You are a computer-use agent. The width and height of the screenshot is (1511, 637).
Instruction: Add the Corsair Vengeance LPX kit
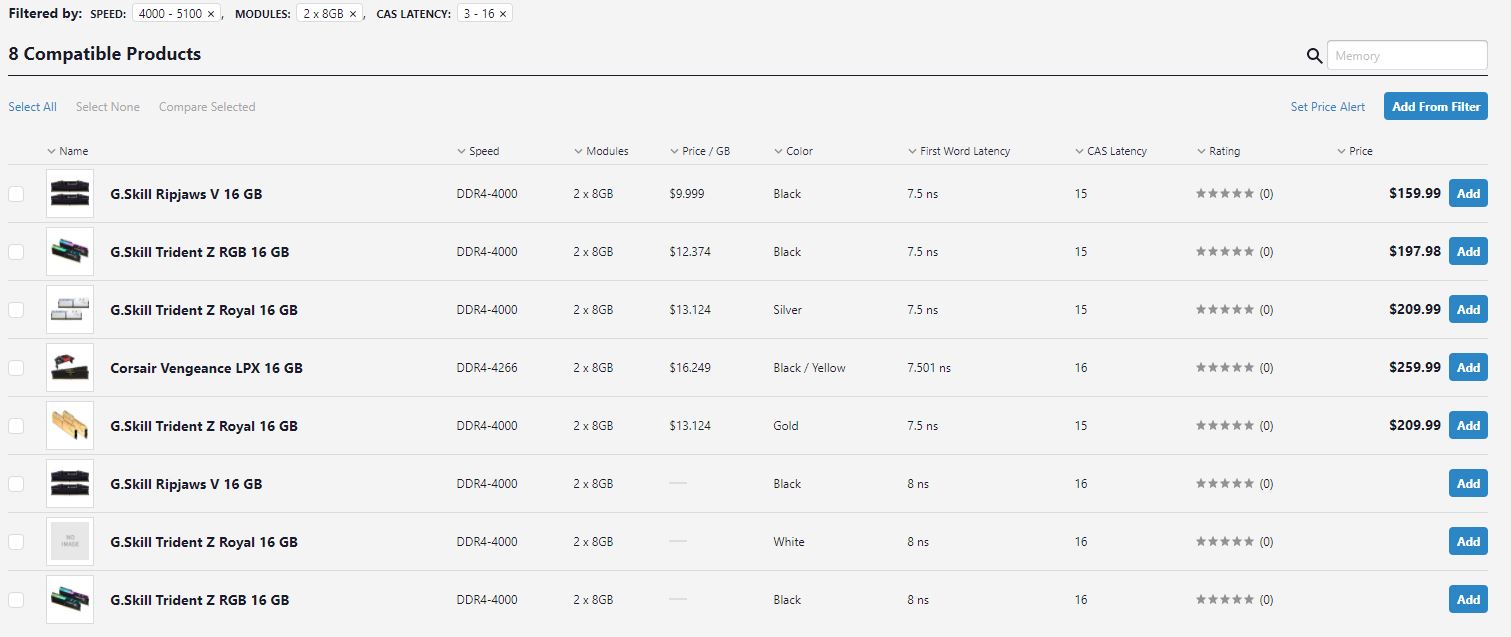[x=1468, y=368]
